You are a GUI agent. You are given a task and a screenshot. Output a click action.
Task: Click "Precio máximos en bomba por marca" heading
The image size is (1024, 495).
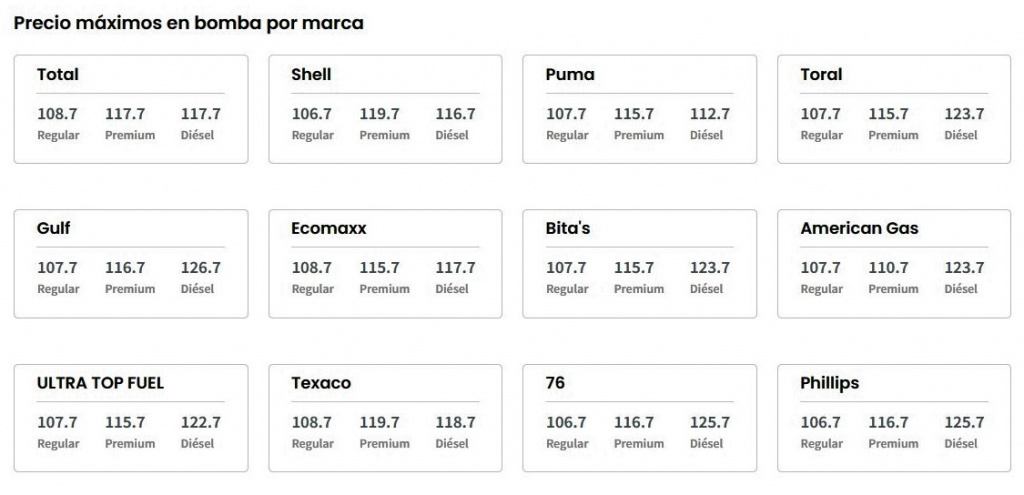click(x=188, y=23)
